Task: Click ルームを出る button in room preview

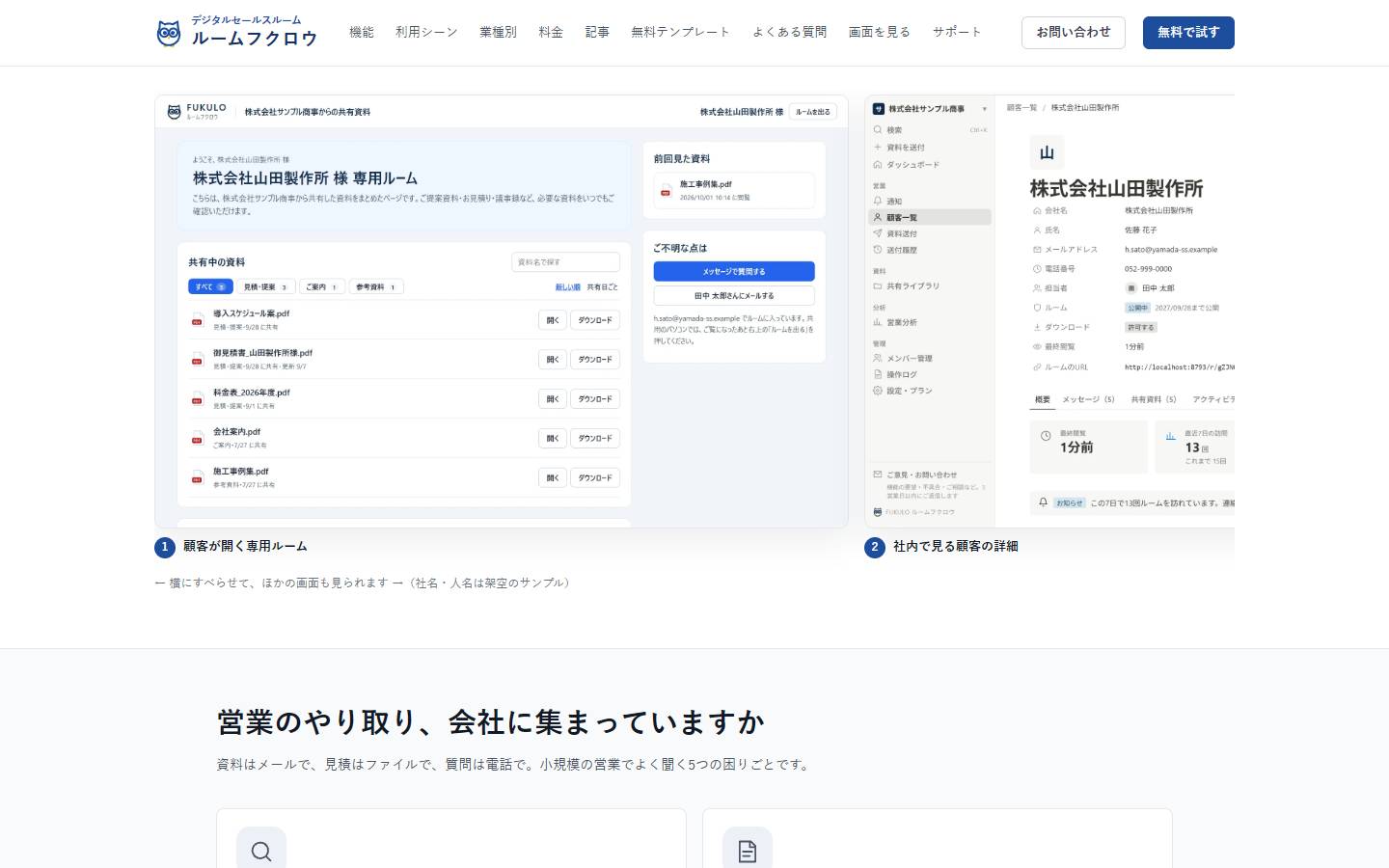Action: 812,112
